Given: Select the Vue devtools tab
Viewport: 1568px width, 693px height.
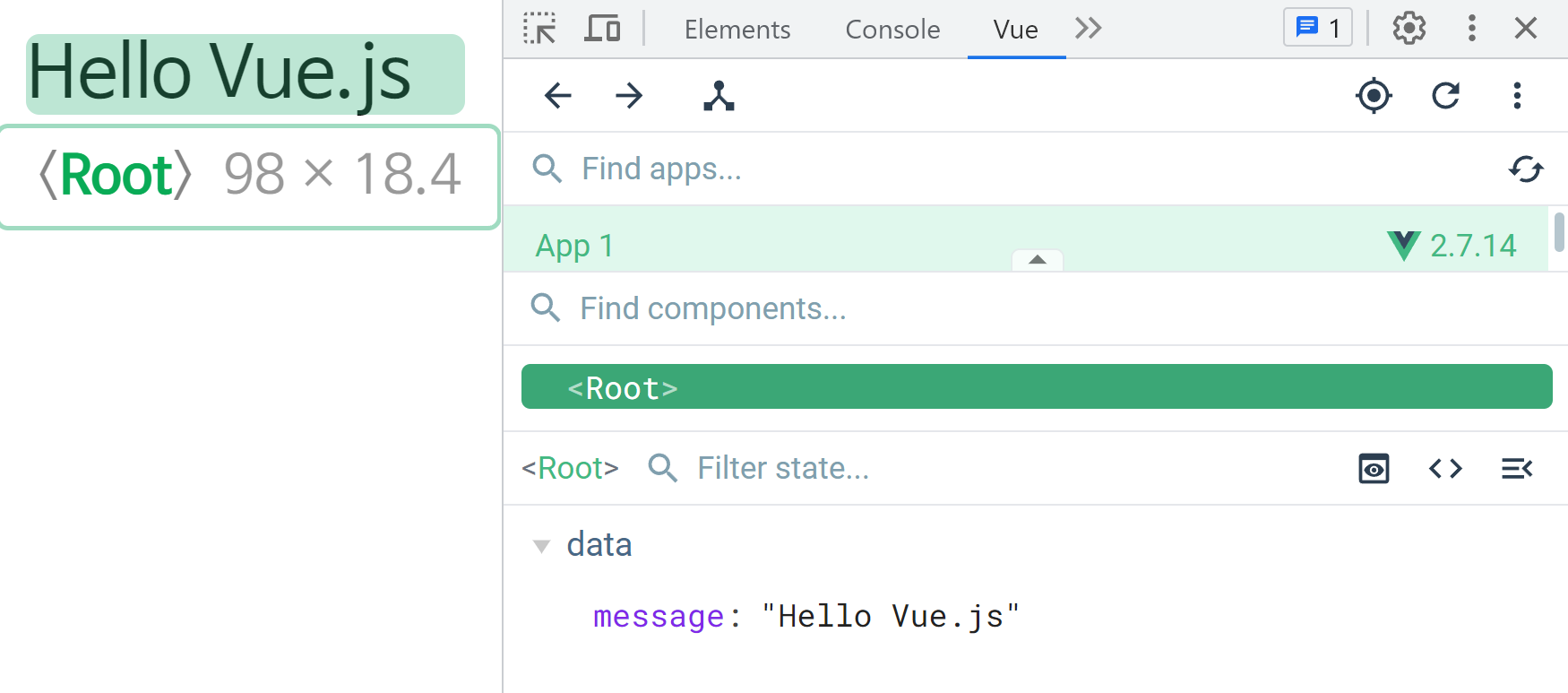Looking at the screenshot, I should tap(1016, 30).
